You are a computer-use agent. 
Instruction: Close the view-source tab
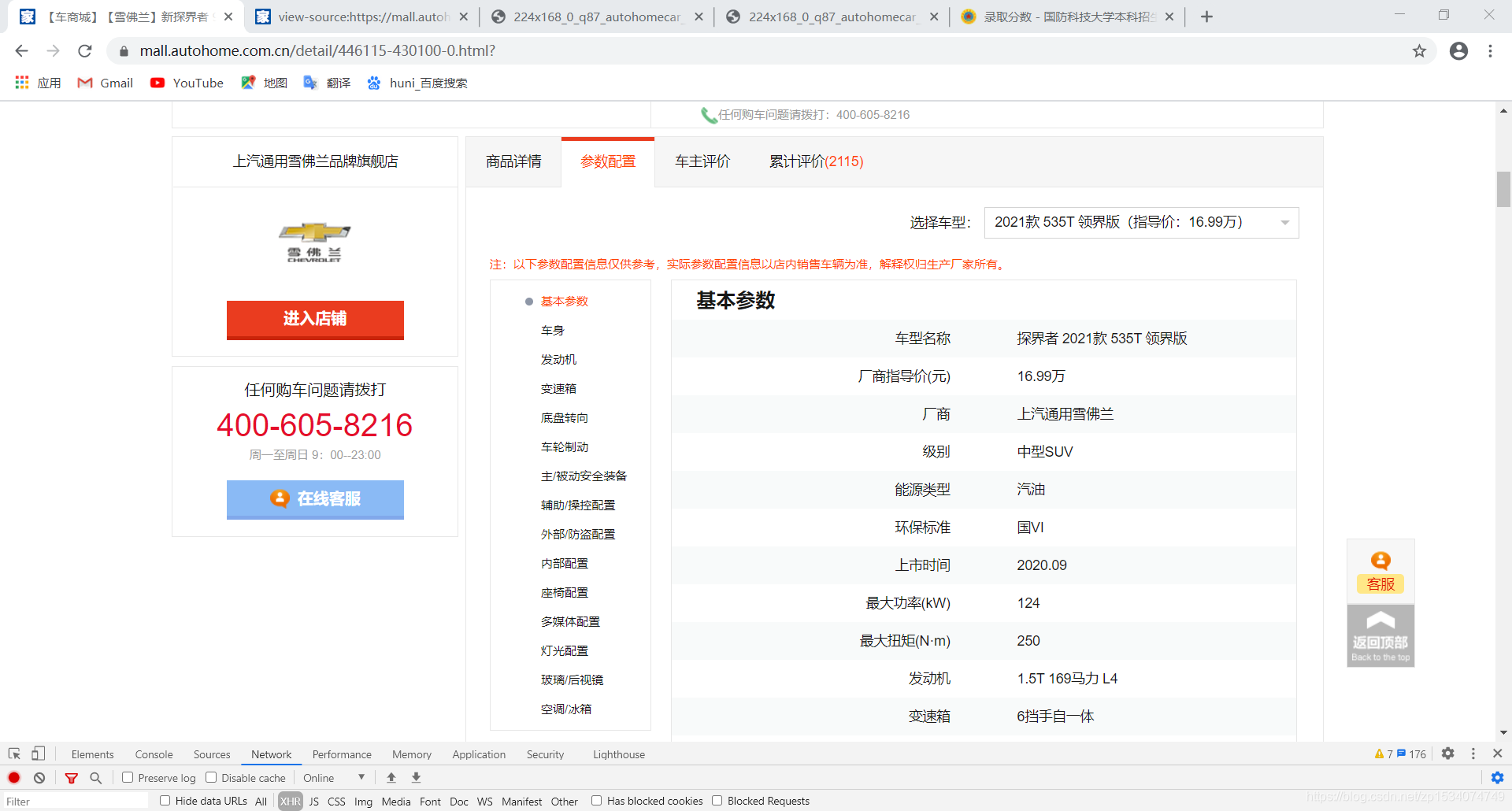point(463,17)
